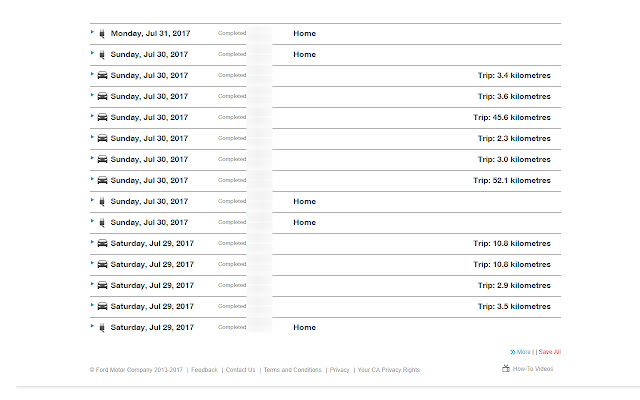Open the Feedback link in the footer
This screenshot has width=640, height=400.
coord(204,370)
